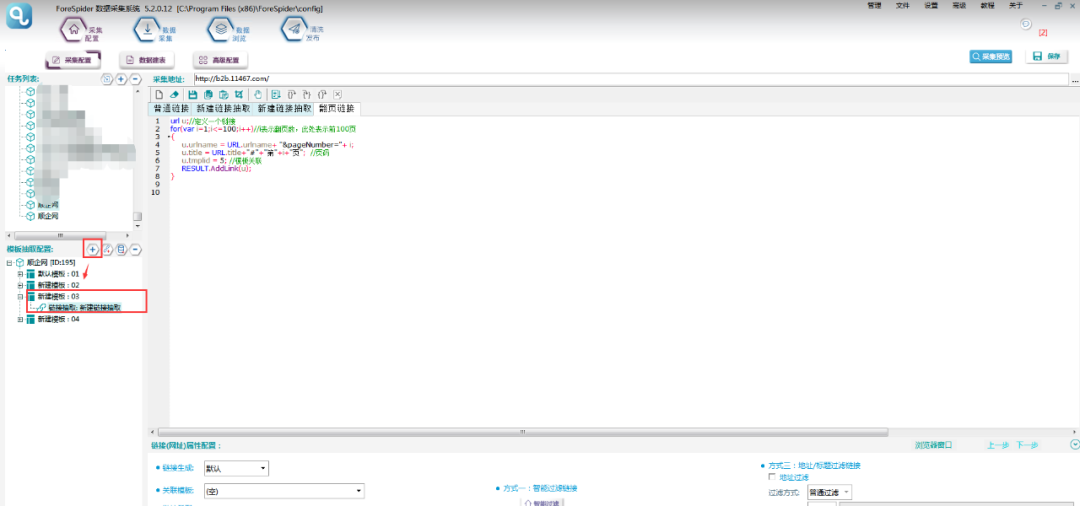Collapse the 顺企网 [ID:195] tree root
This screenshot has width=1080, height=506.
9,263
